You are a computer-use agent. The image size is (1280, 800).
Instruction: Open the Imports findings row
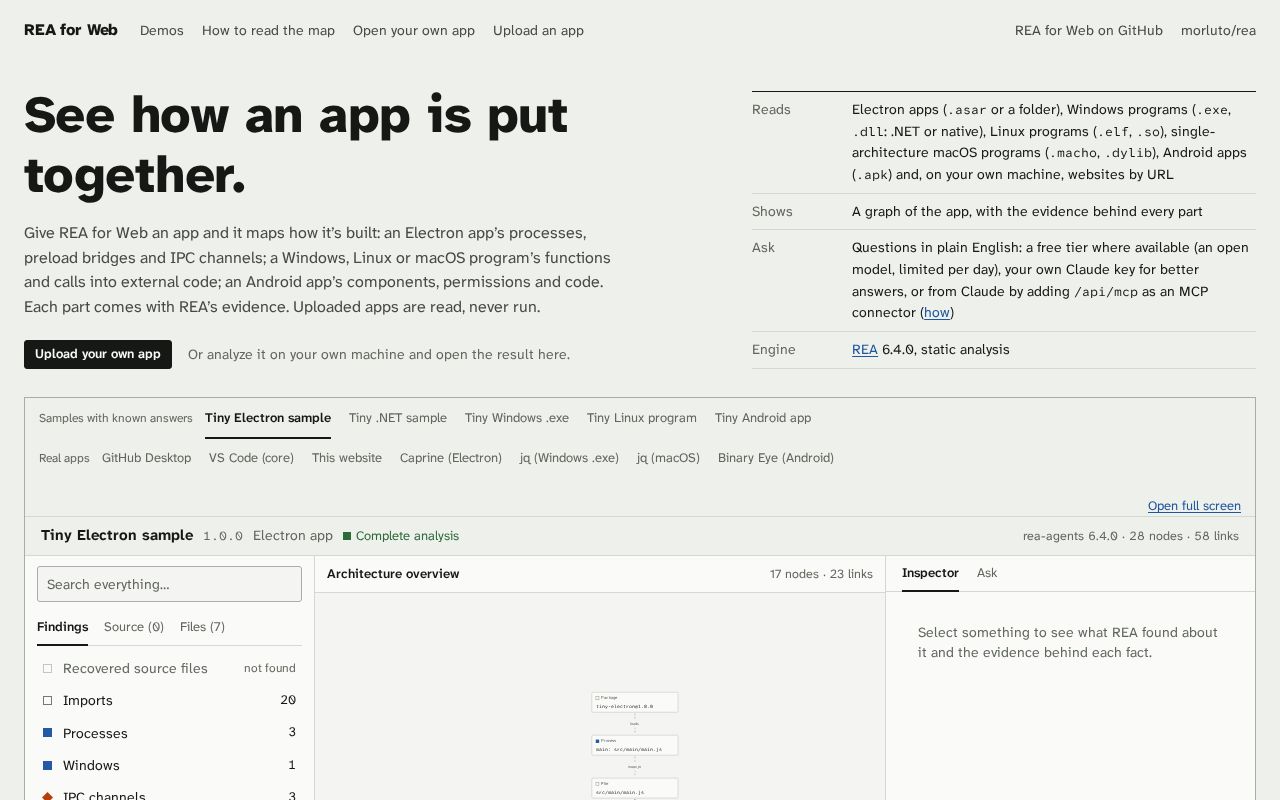point(169,700)
